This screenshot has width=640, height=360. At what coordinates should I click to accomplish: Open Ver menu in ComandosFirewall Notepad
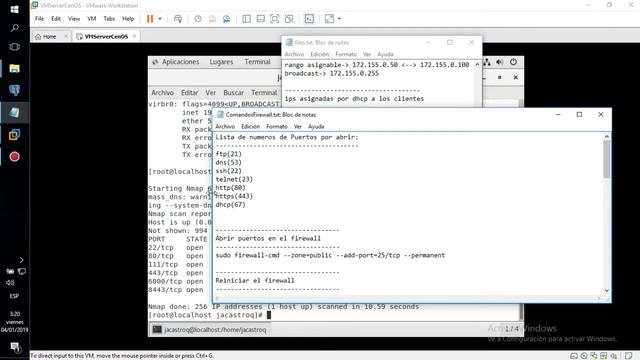(298, 127)
